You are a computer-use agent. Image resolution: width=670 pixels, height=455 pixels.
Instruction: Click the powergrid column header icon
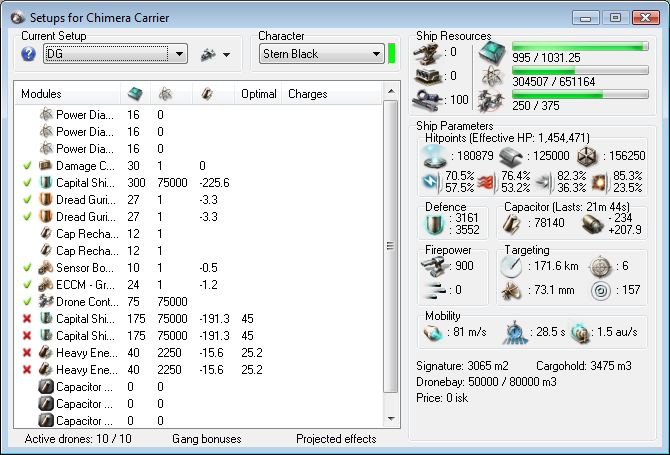[x=165, y=94]
